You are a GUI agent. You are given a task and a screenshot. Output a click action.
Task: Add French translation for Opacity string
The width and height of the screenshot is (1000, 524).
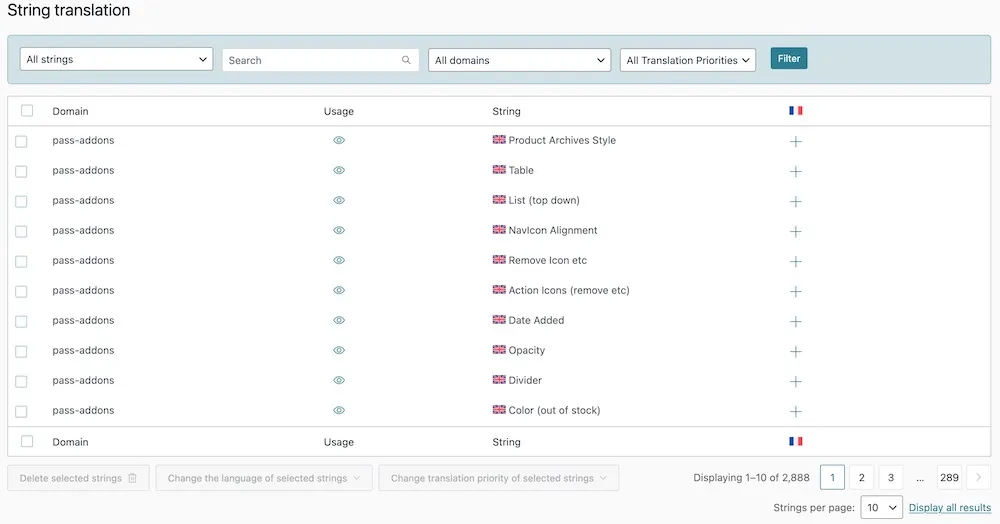click(796, 351)
